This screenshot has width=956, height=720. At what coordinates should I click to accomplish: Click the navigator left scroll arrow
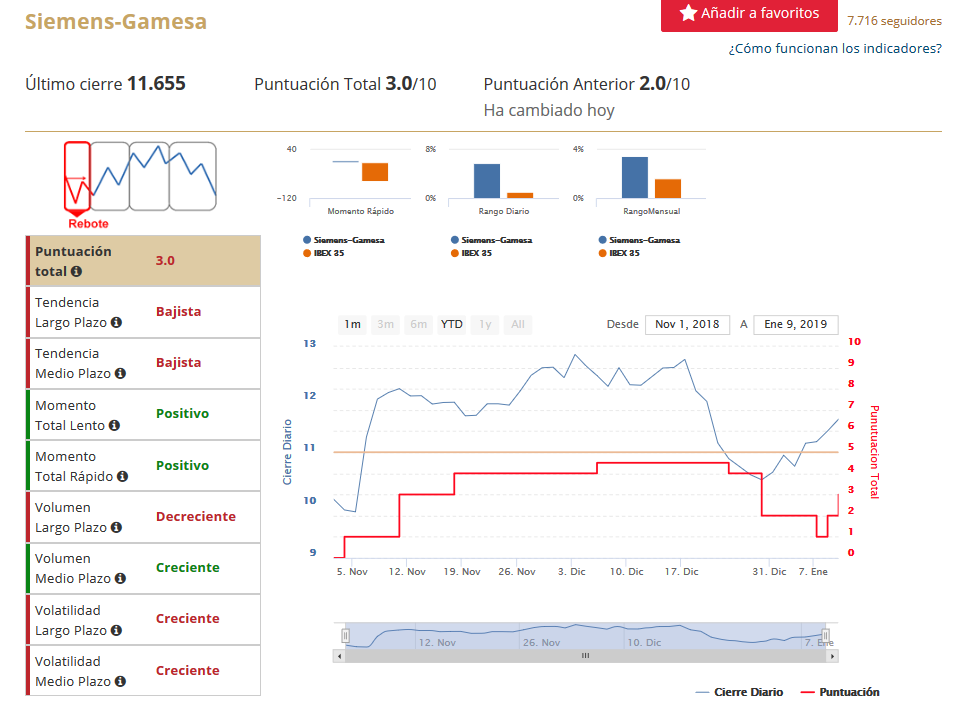[340, 656]
